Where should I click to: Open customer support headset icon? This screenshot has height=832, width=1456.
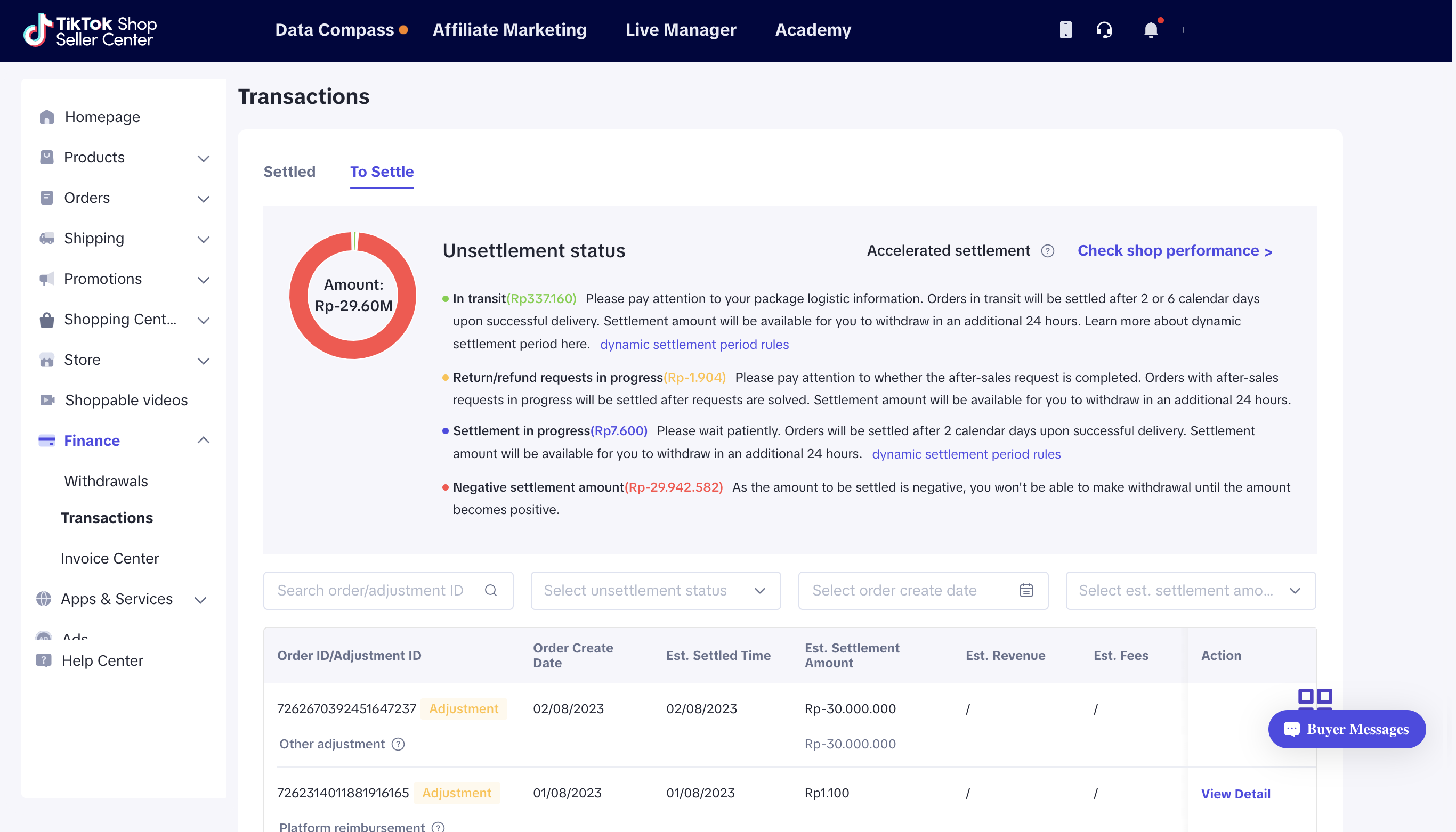point(1104,30)
